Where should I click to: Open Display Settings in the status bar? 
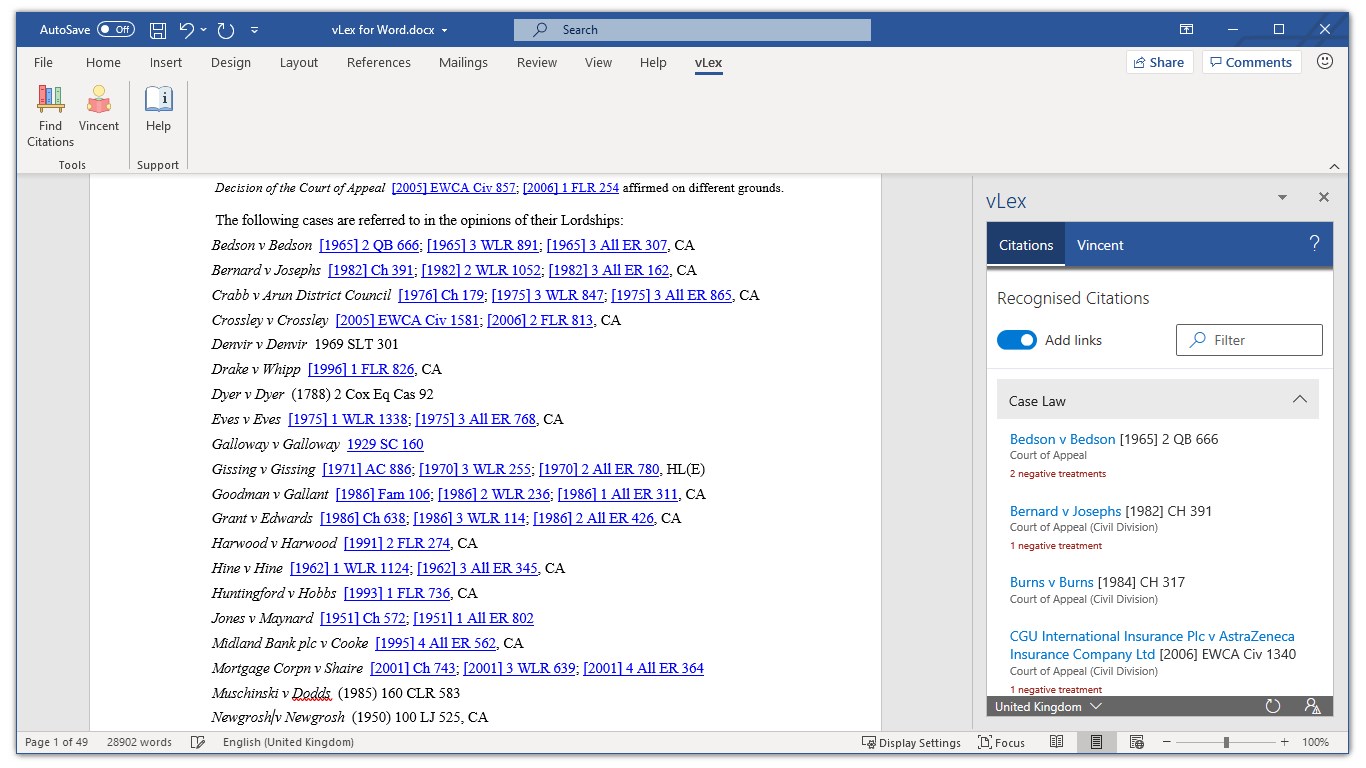click(912, 742)
